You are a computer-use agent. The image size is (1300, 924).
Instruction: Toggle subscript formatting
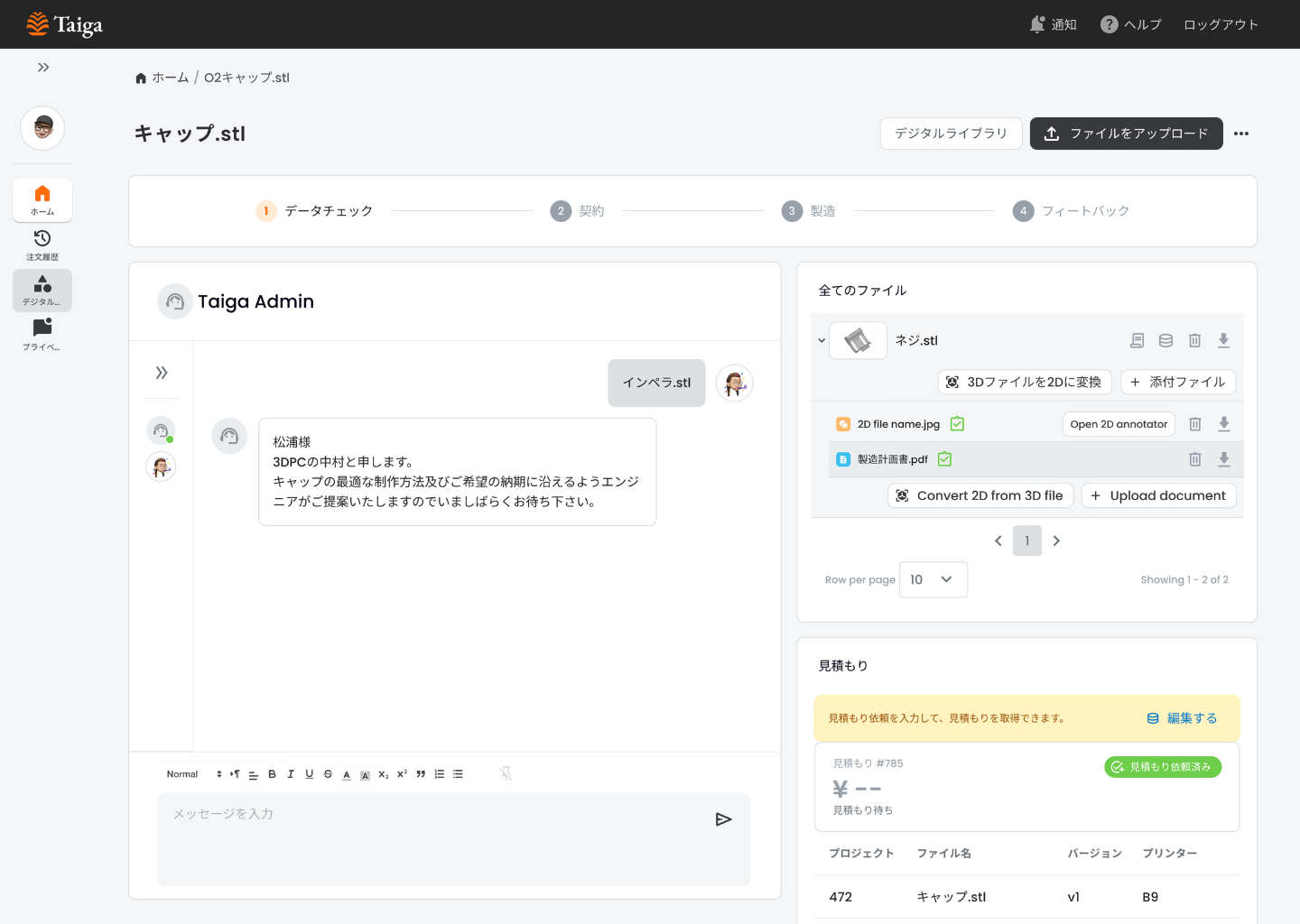(x=384, y=774)
